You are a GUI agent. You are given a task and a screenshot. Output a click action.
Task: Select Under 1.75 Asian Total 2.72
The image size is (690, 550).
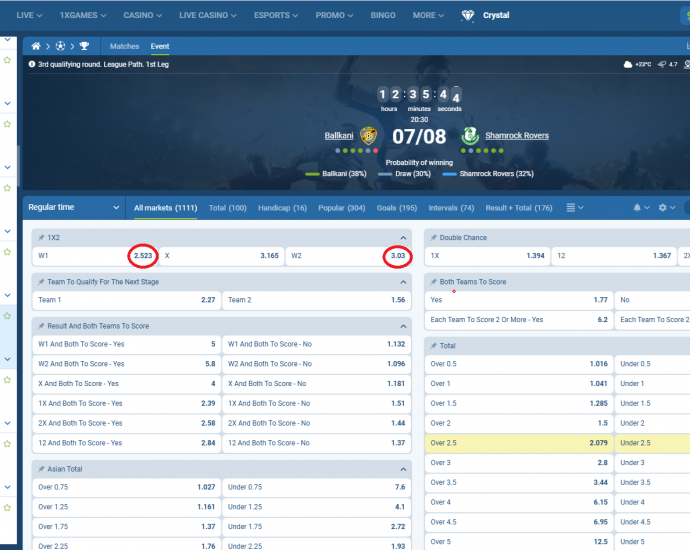click(316, 527)
